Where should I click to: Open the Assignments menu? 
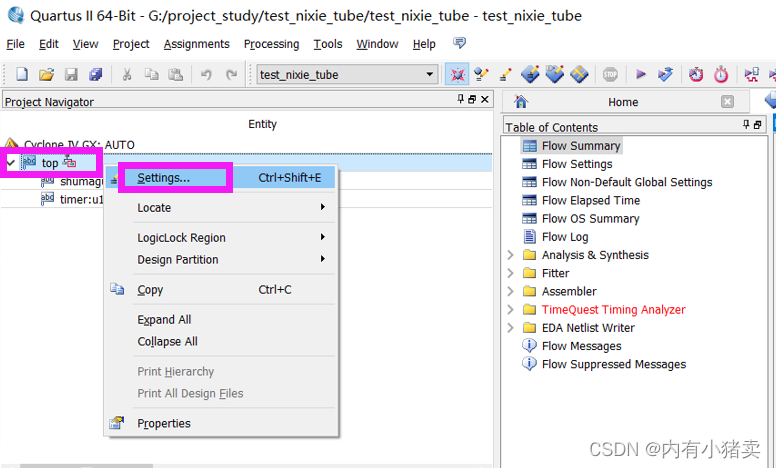[196, 44]
